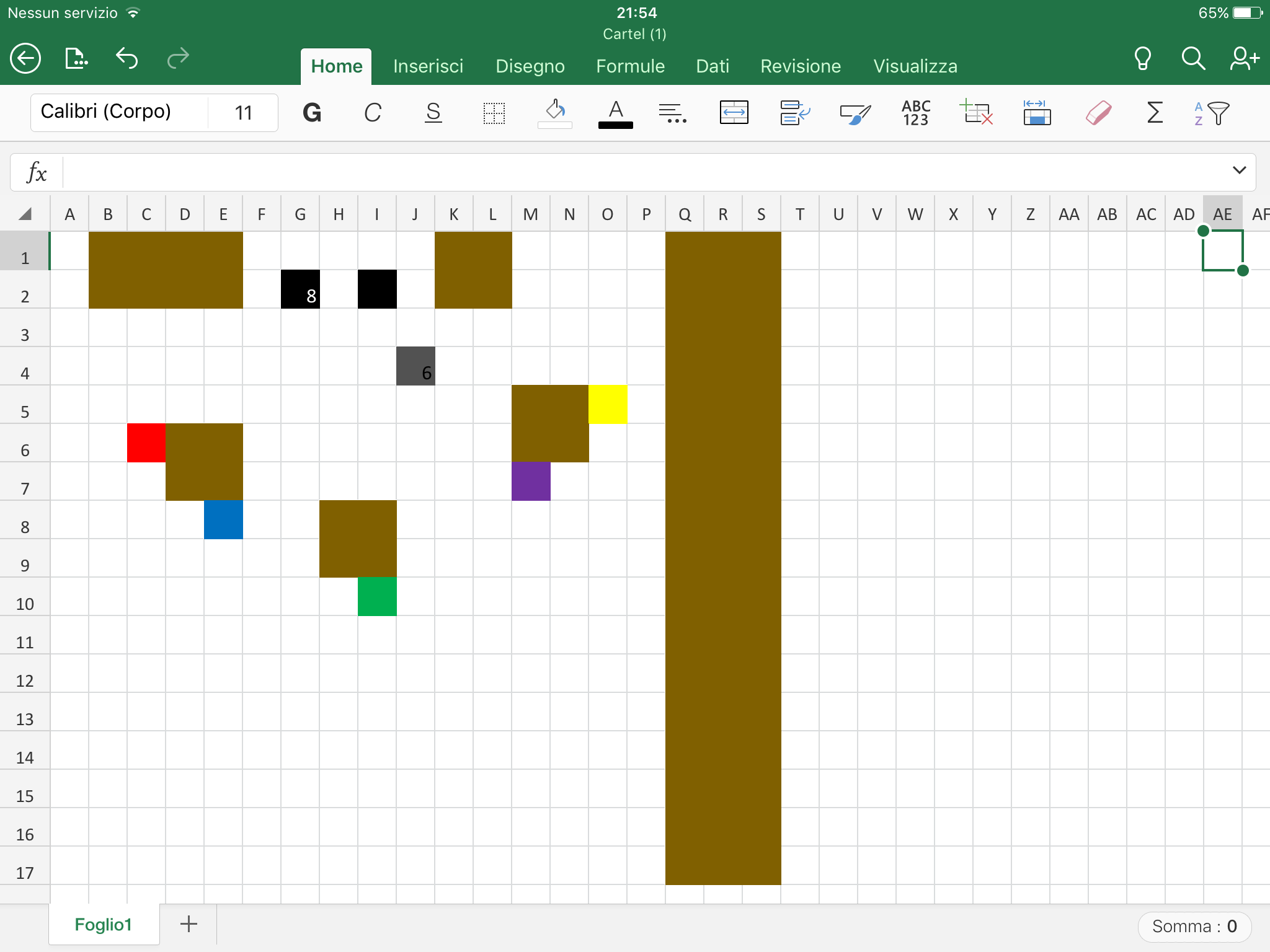
Task: Open the cell styles brush icon
Action: click(x=855, y=113)
